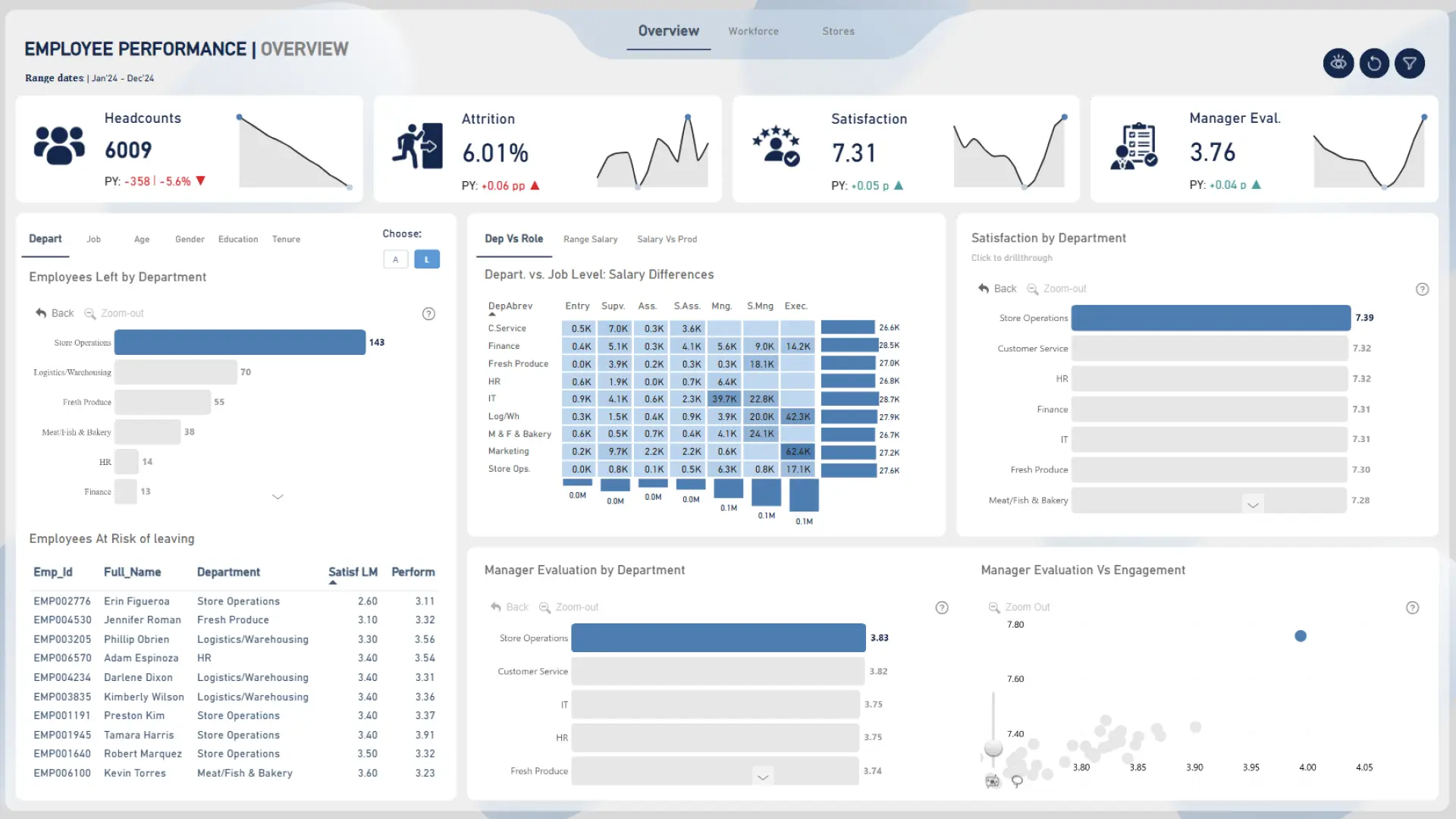
Task: Click the lasso select icon below scatter chart
Action: click(1017, 781)
